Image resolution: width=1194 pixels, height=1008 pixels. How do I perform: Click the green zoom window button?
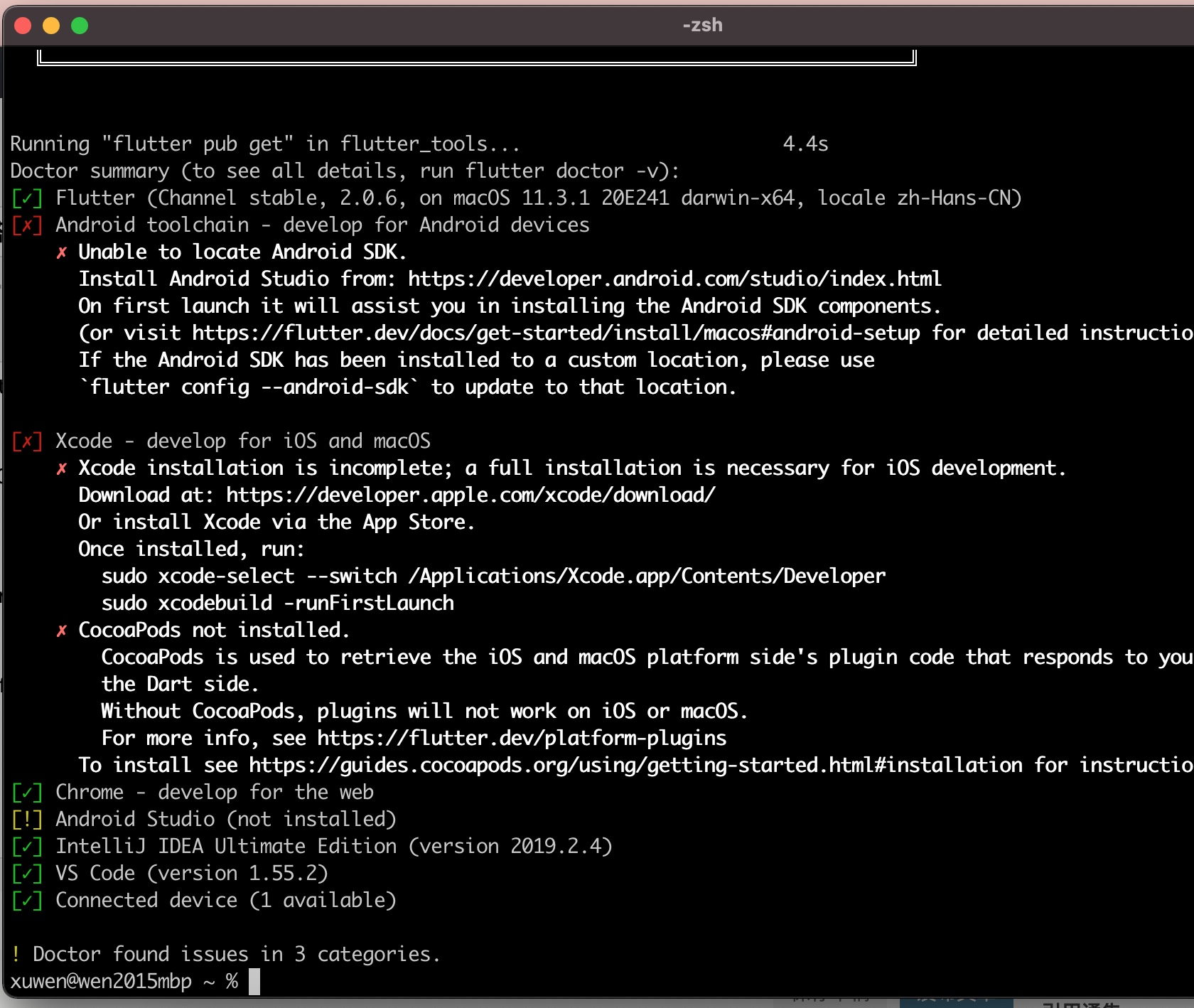(x=80, y=26)
